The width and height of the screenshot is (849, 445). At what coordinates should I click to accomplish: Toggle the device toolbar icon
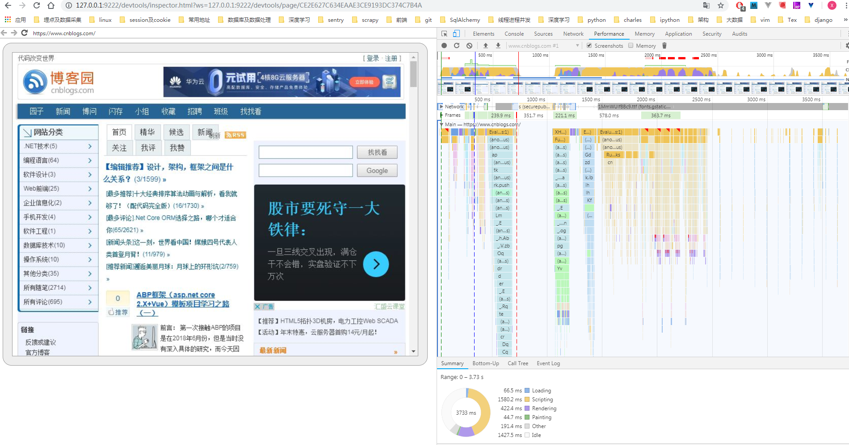(456, 34)
